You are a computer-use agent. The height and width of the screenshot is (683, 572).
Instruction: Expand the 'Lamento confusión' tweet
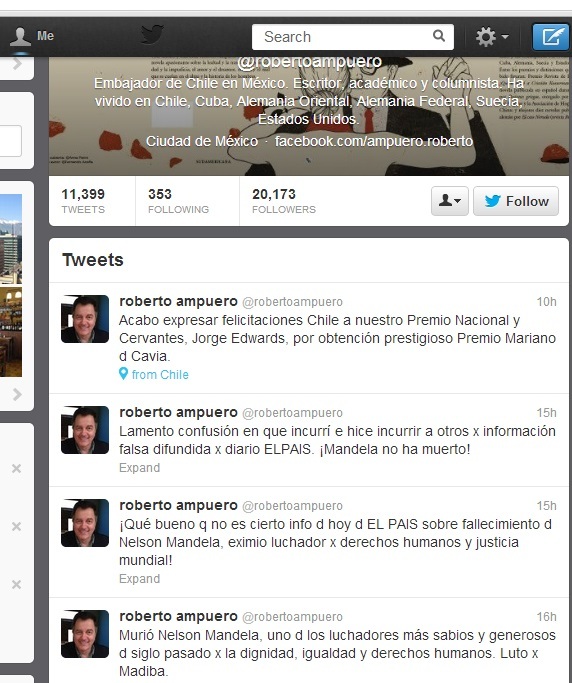[139, 468]
